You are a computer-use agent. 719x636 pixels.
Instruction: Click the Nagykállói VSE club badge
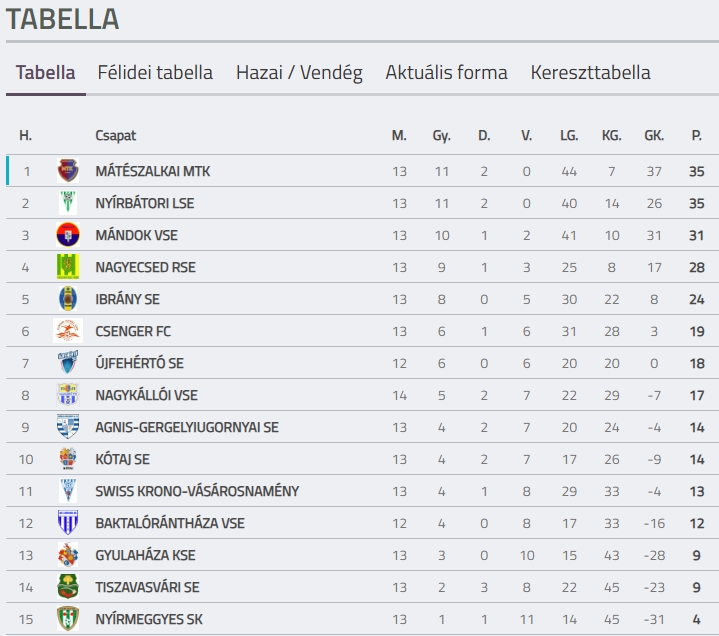67,395
